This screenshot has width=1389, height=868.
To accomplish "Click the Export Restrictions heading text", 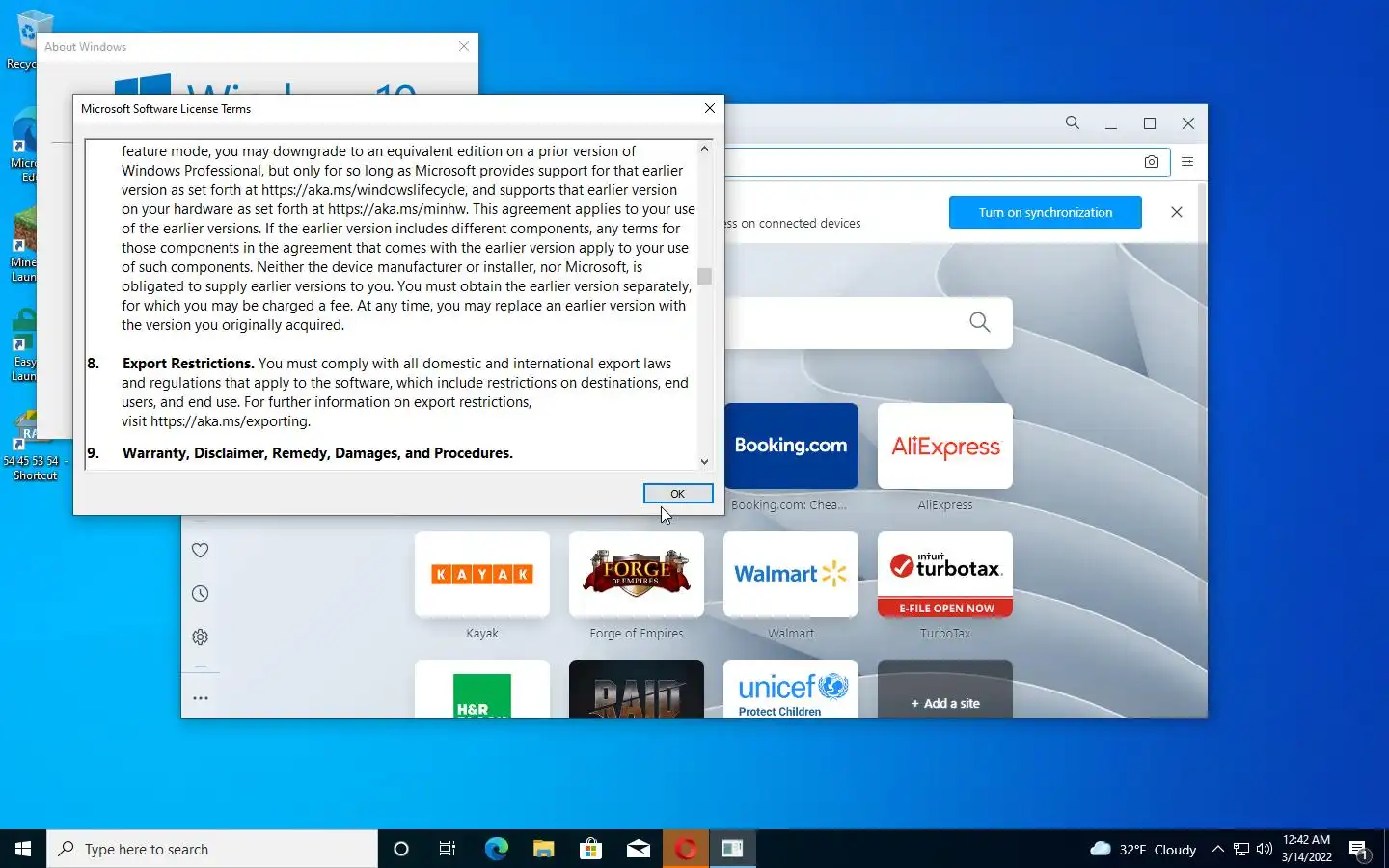I will [x=188, y=364].
